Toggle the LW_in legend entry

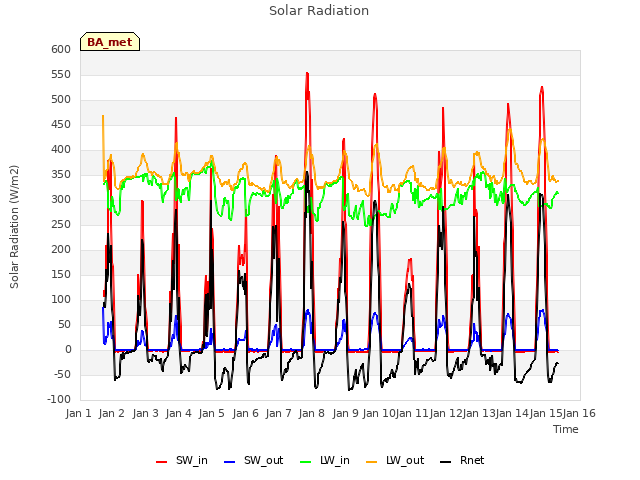point(325,460)
